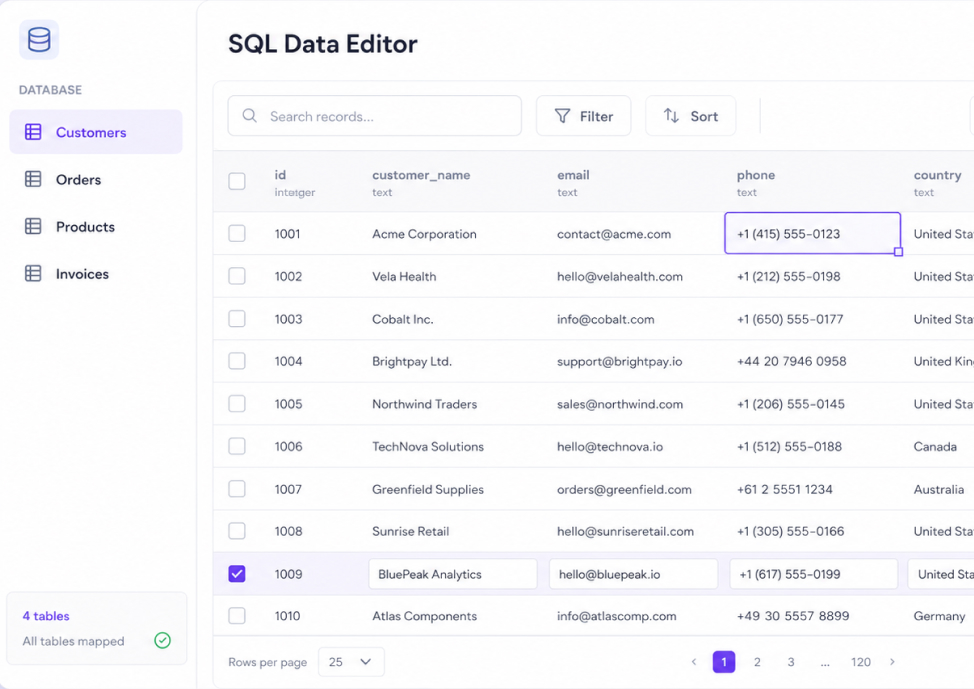Click the Orders table icon in sidebar

pos(33,179)
